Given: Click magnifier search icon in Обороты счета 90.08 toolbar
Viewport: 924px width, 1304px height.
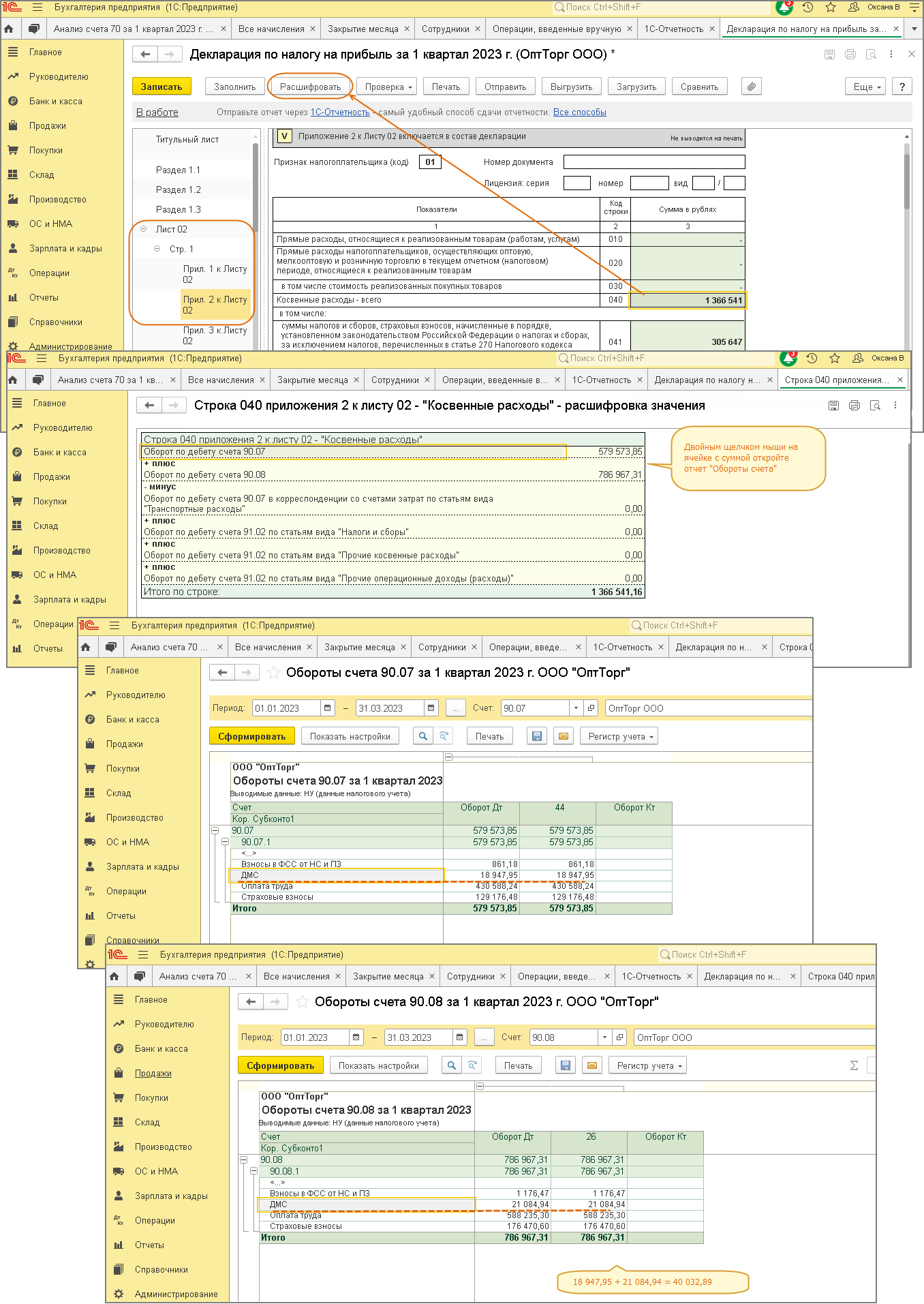Looking at the screenshot, I should pyautogui.click(x=452, y=1065).
